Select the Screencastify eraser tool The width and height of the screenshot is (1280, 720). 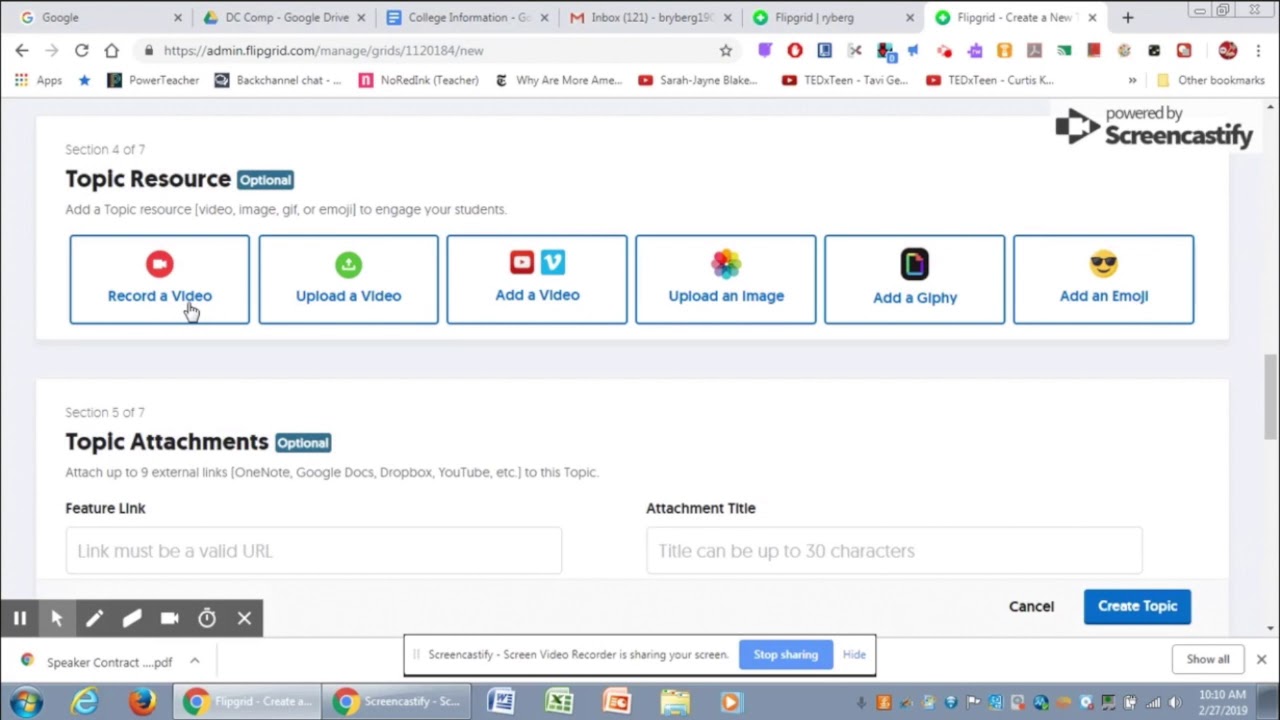tap(132, 618)
